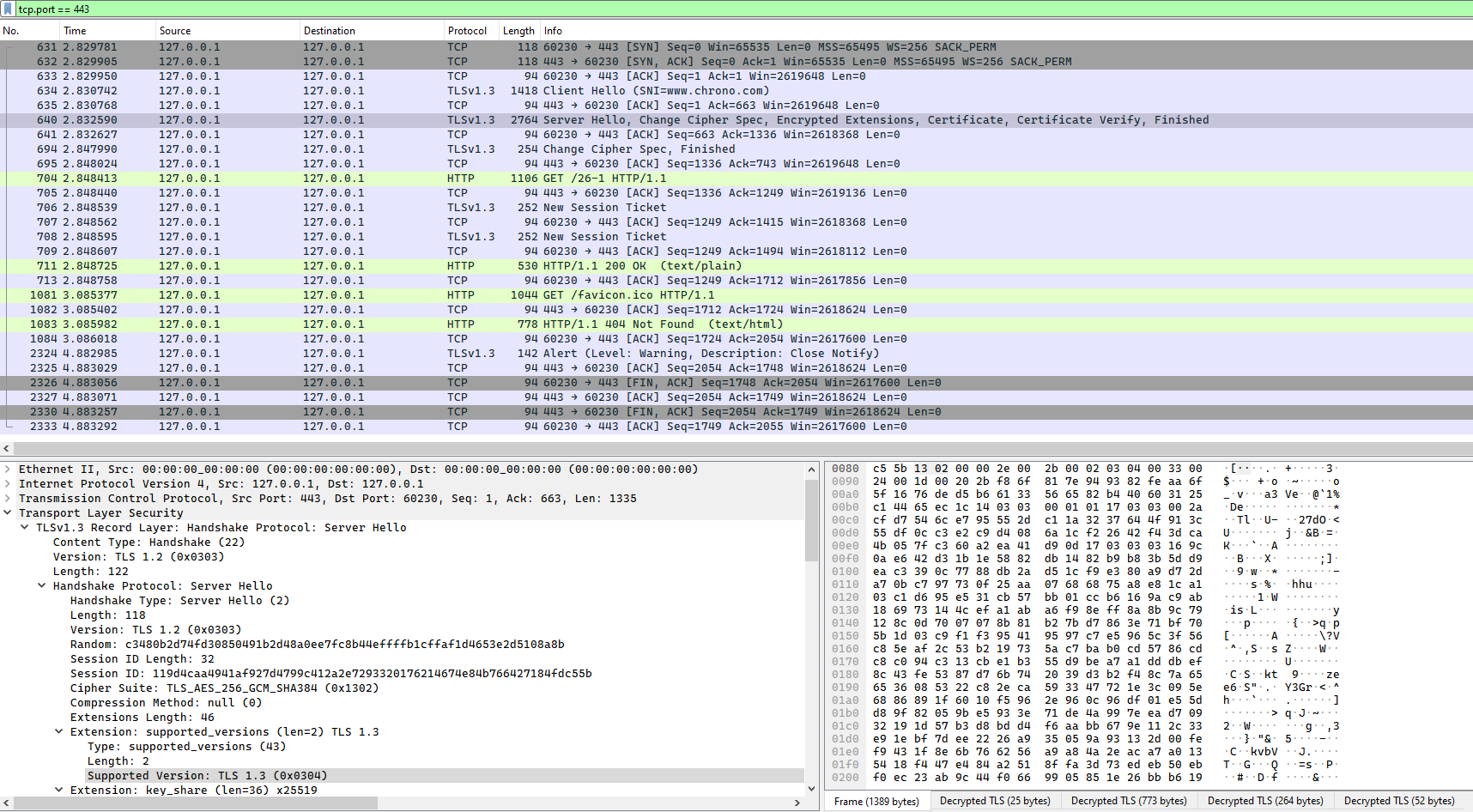
Task: Open the Decrypted TLS (773 bytes) tab
Action: tap(1129, 801)
